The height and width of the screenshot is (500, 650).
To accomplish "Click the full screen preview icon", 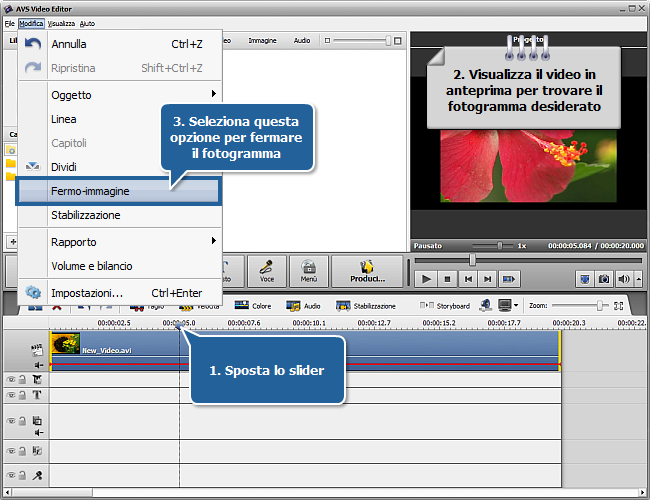I will point(585,279).
